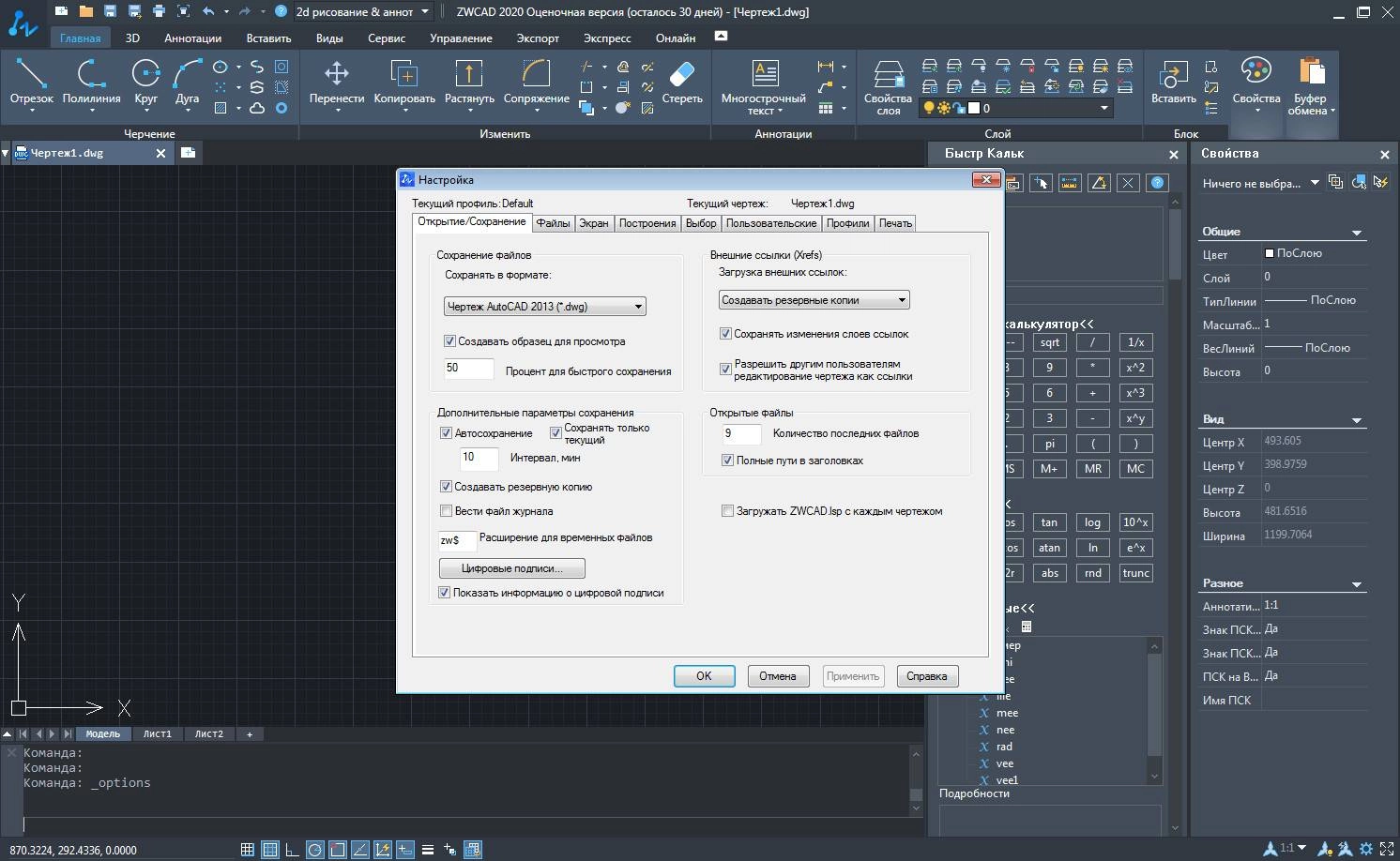The image size is (1400, 861).
Task: Click the MR calculator key
Action: 1092,468
